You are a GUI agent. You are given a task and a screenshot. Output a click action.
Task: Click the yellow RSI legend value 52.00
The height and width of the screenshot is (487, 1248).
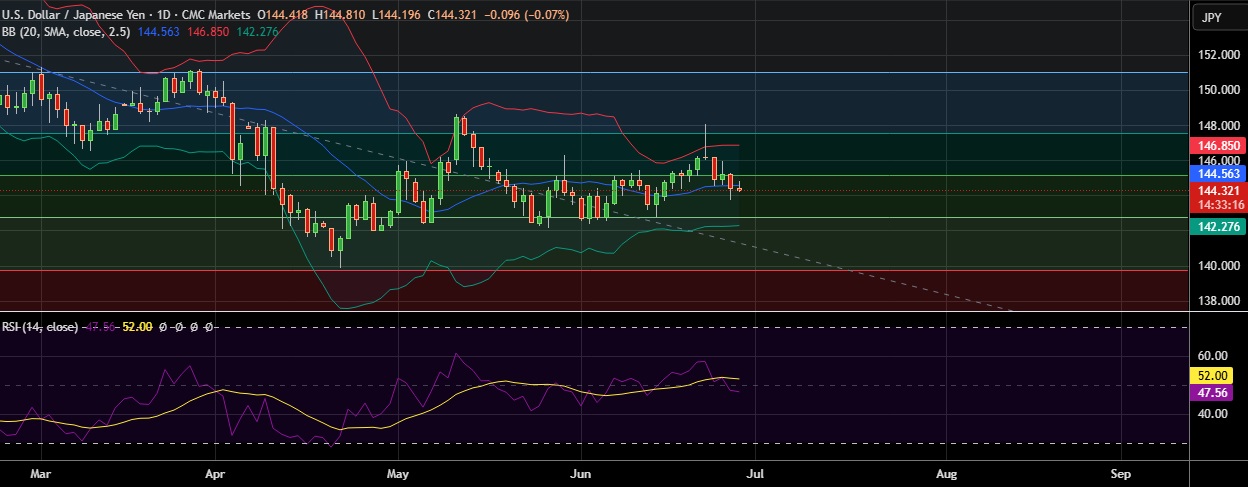tap(136, 327)
